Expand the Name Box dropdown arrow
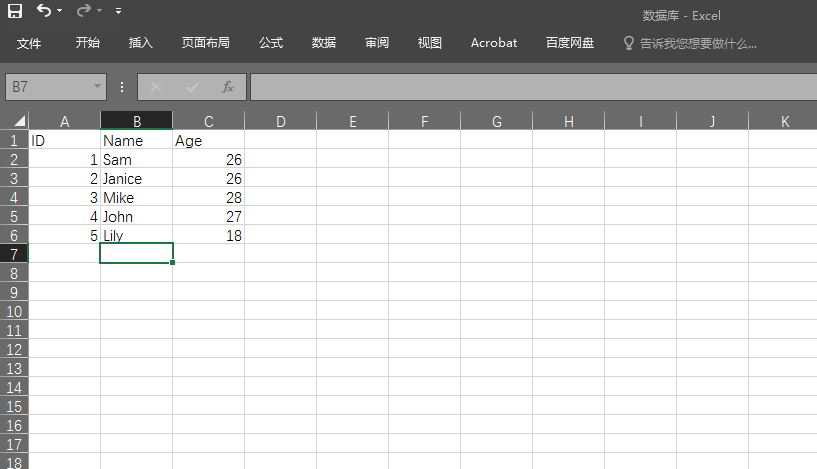 (97, 86)
